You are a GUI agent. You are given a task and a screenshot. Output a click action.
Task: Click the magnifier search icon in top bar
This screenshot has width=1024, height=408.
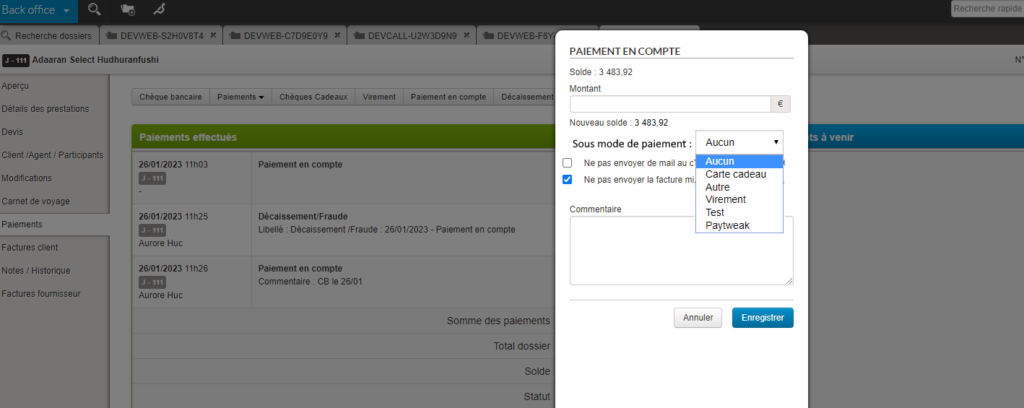(94, 10)
